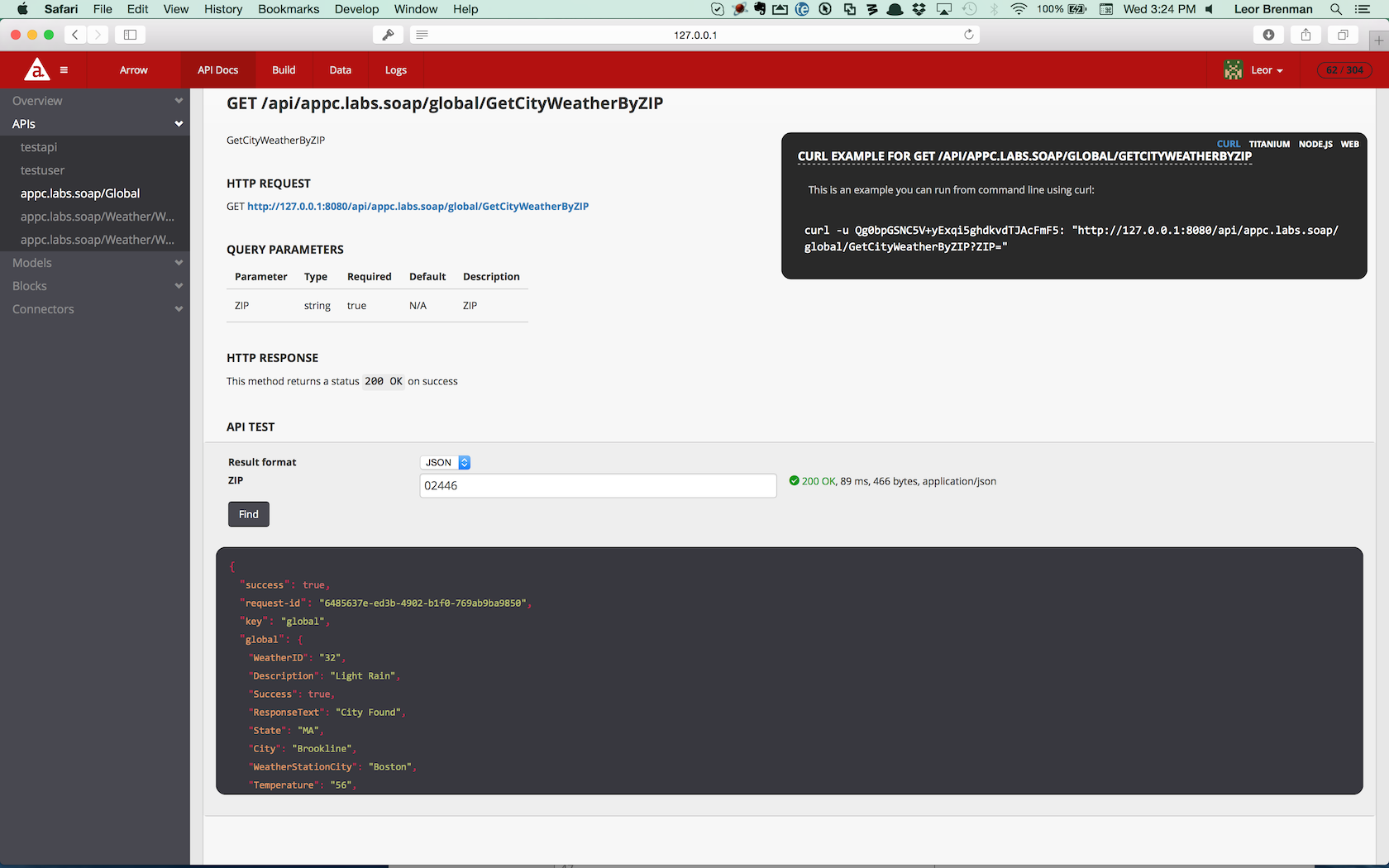The width and height of the screenshot is (1389, 868).
Task: Click the Safari address bar showing 127.0.0.1
Action: pyautogui.click(x=695, y=35)
